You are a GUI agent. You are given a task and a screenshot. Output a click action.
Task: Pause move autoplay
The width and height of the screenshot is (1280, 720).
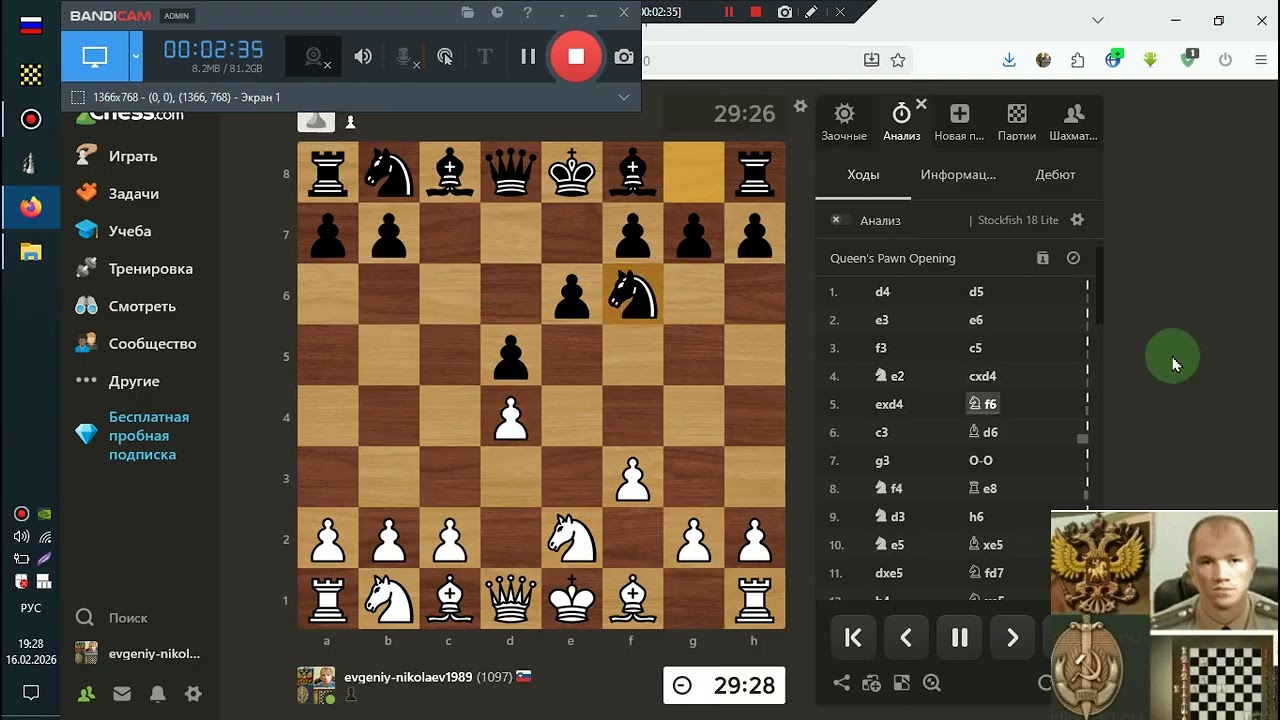(x=959, y=638)
